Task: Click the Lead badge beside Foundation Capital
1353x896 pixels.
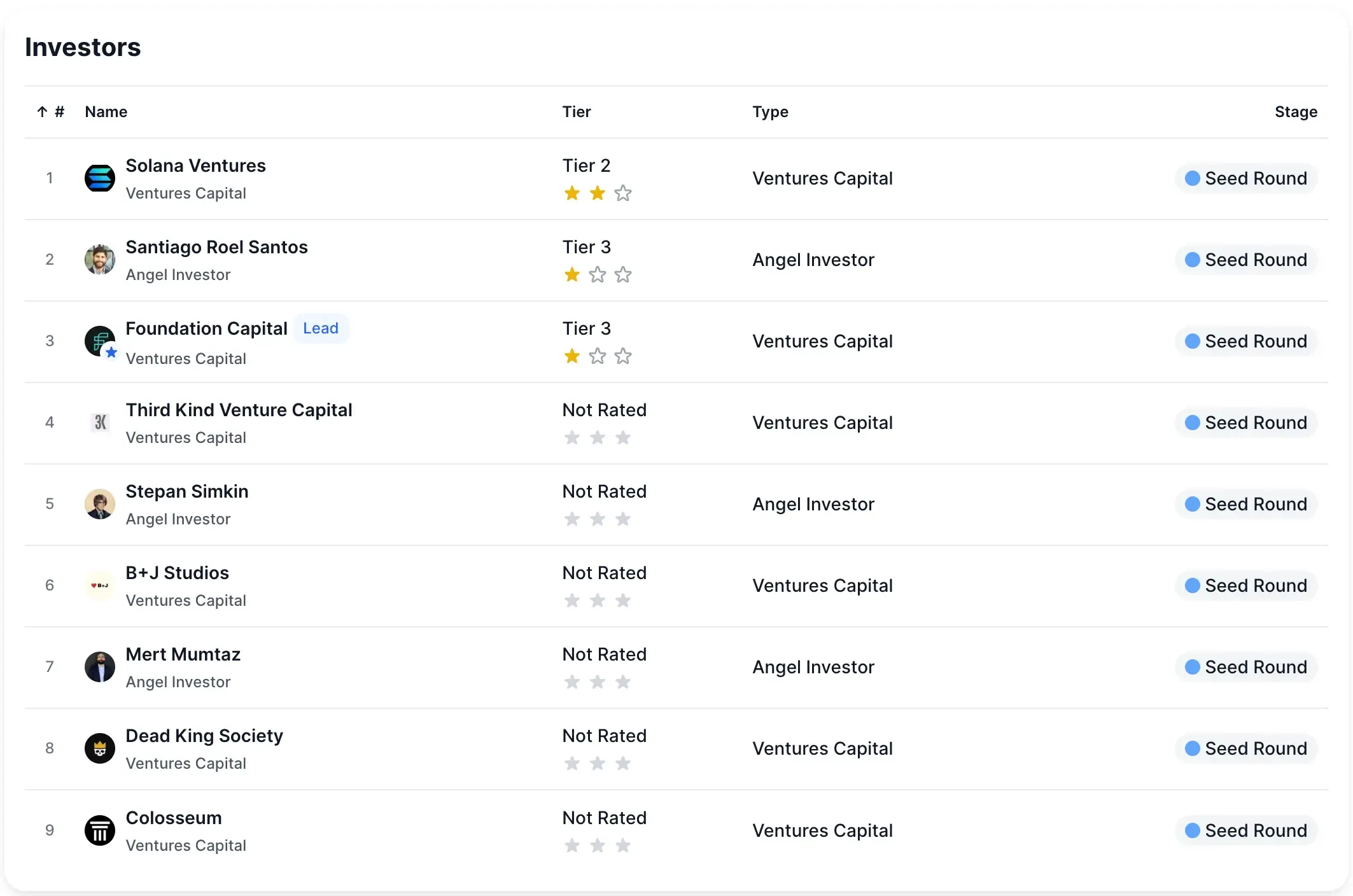Action: 321,328
